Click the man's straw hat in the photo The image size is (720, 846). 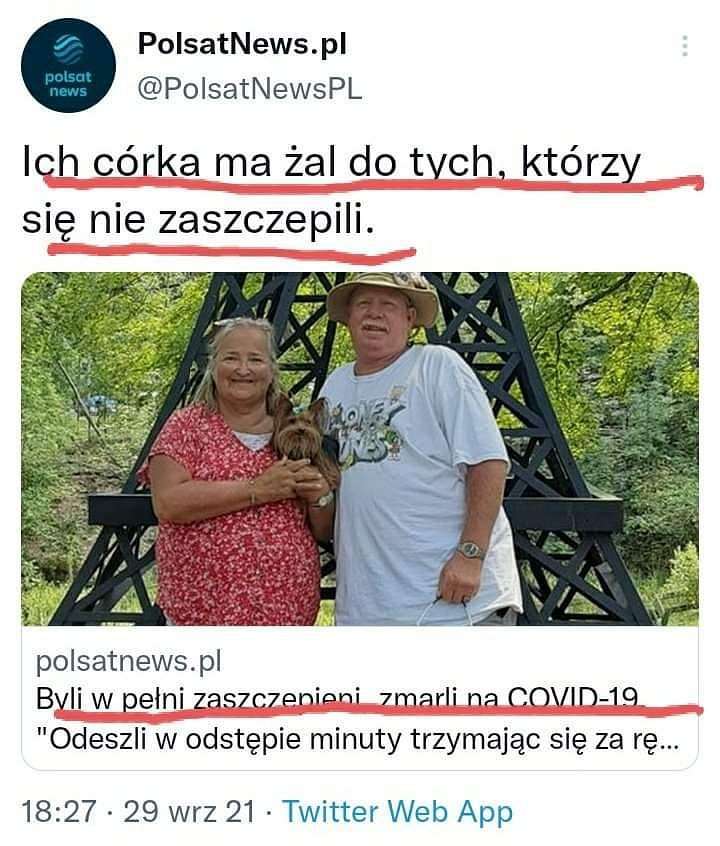click(383, 299)
